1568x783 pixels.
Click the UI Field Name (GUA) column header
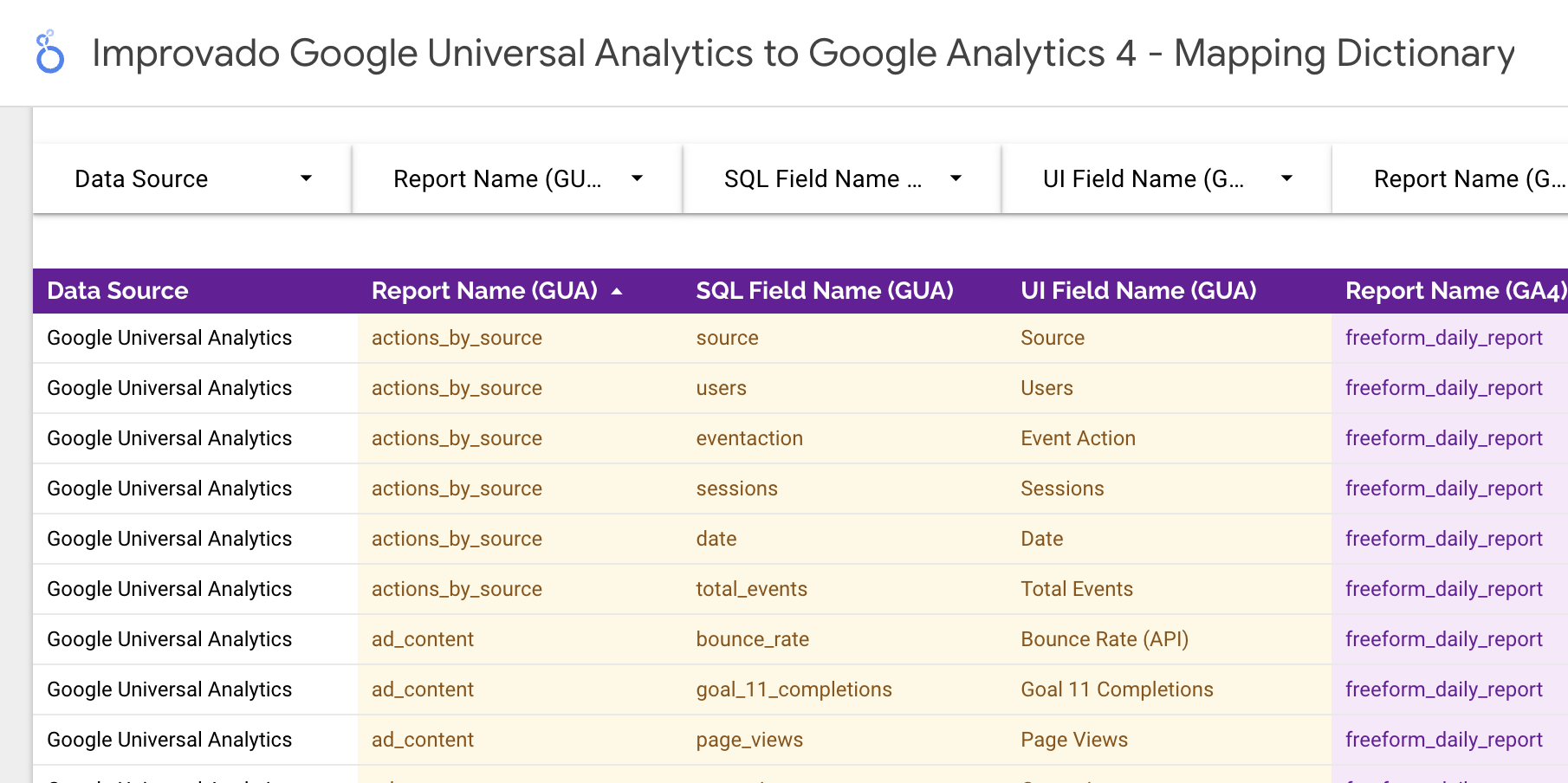coord(1137,291)
